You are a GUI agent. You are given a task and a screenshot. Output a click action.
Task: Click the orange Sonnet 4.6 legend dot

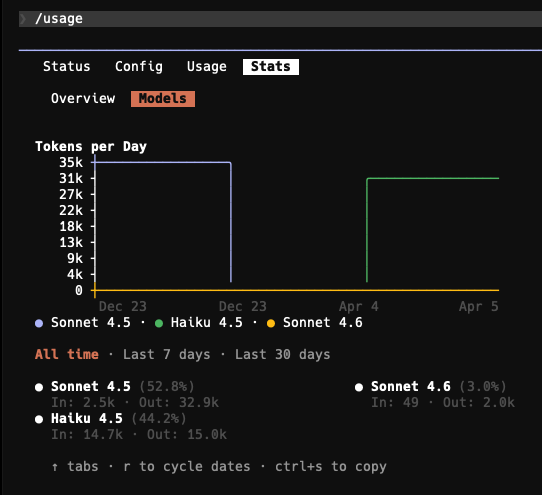pyautogui.click(x=271, y=324)
